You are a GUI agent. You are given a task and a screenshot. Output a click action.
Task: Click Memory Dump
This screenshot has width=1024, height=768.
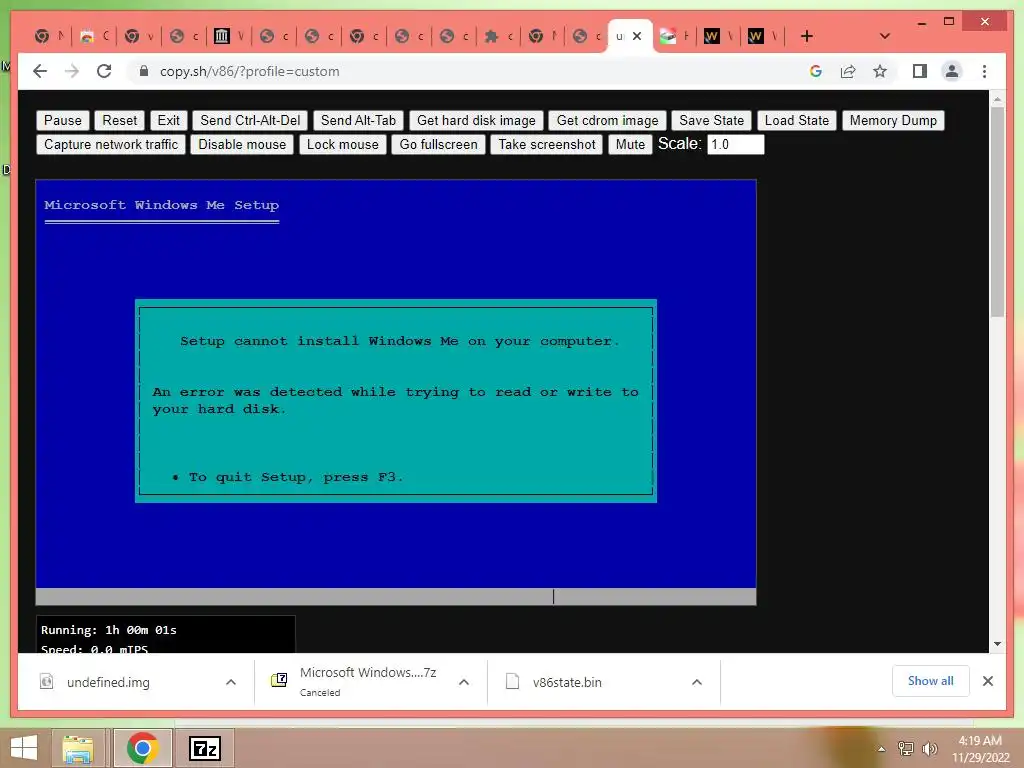[x=893, y=120]
